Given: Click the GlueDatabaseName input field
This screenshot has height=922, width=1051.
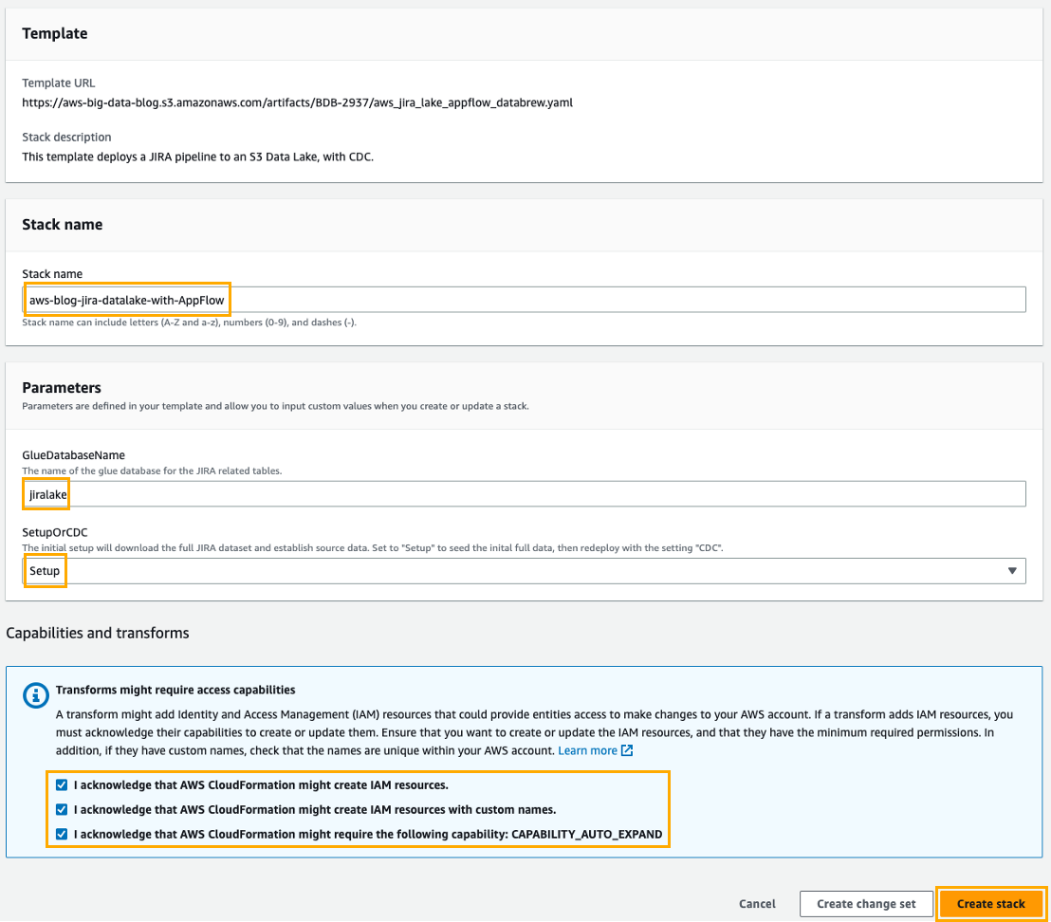Looking at the screenshot, I should pos(524,495).
